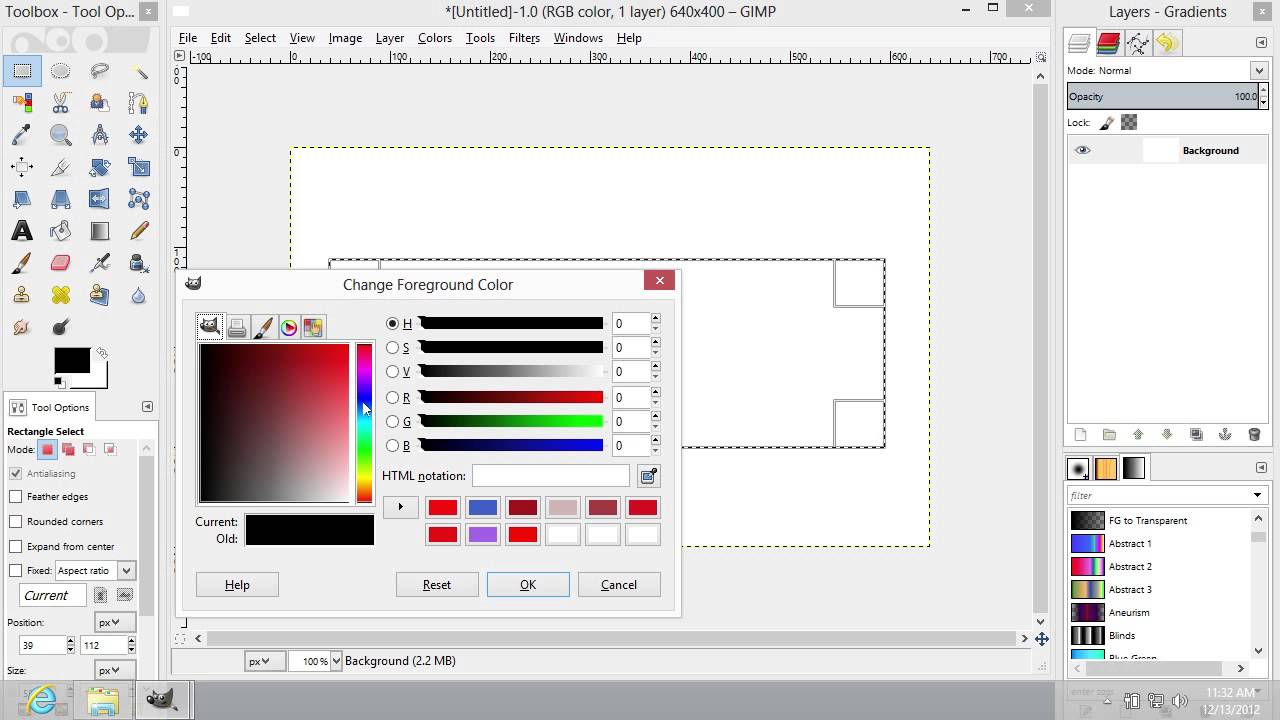Select the Flip tool
This screenshot has height=720, width=1280.
pos(99,199)
